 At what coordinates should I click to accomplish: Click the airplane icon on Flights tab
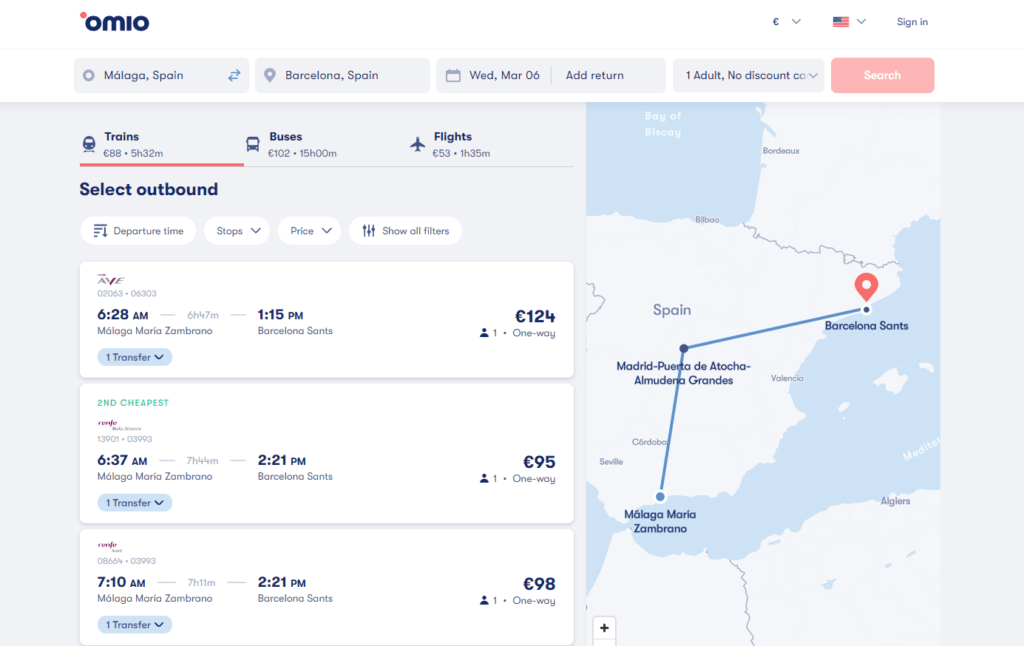click(417, 144)
